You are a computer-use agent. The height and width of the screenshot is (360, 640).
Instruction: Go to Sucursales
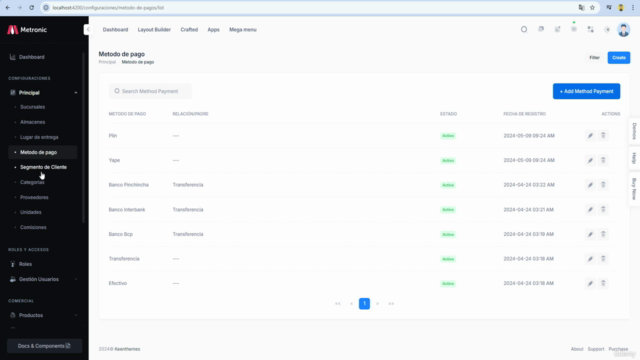(32, 107)
